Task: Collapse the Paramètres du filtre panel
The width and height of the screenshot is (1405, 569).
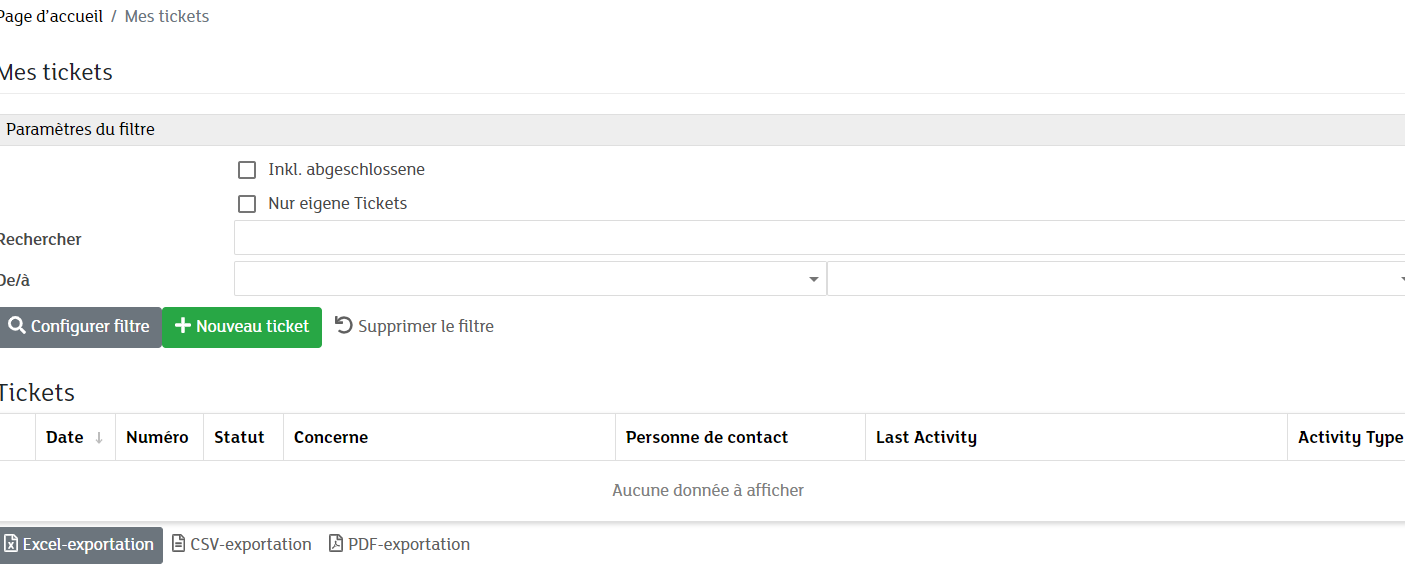Action: (x=80, y=130)
